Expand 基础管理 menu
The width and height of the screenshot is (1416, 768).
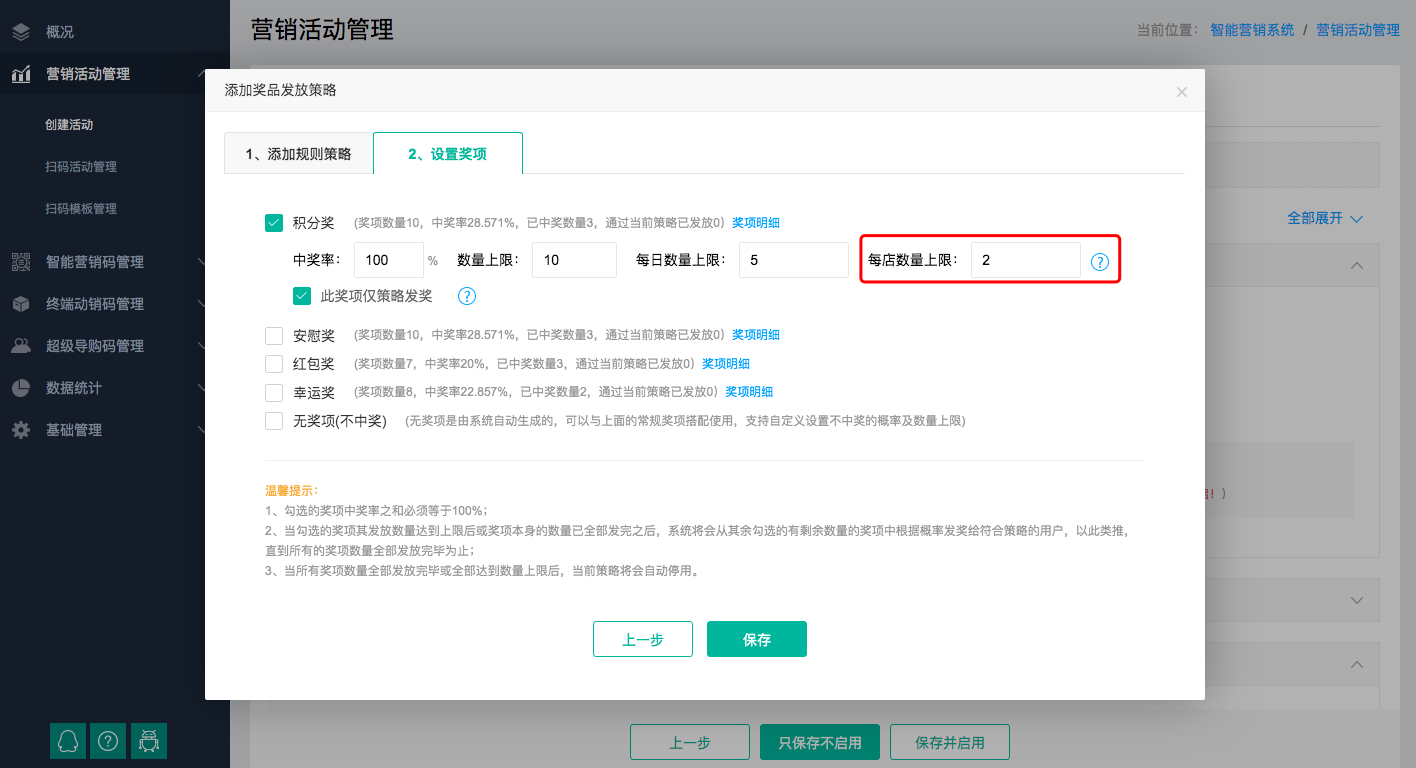(x=74, y=430)
